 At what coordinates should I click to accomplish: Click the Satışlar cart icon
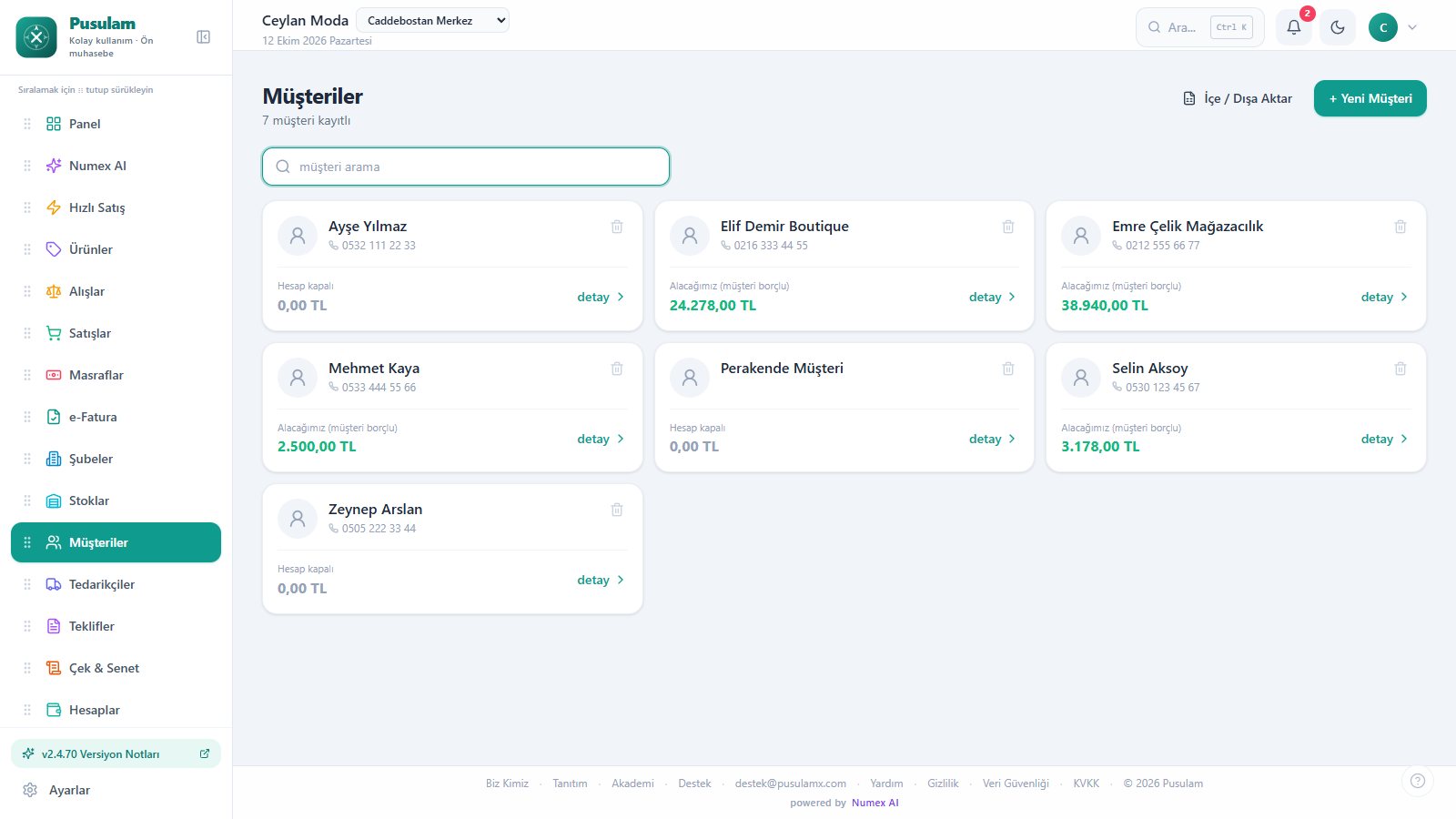tap(54, 333)
